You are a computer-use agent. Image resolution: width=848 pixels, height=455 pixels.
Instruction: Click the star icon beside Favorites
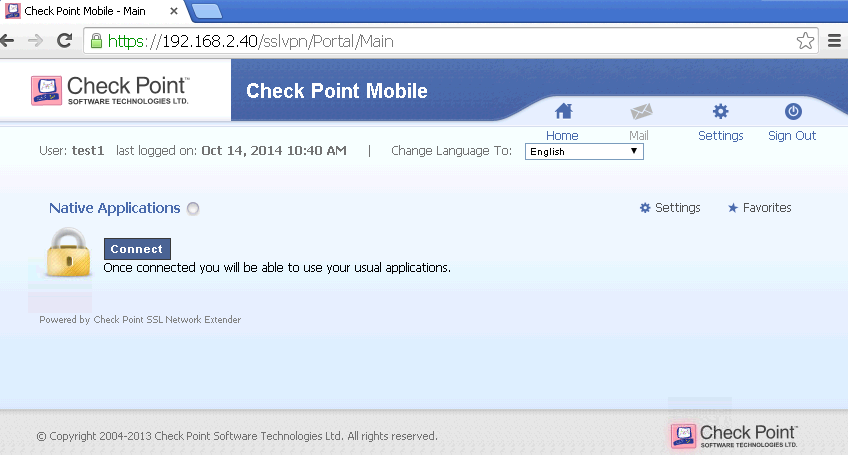[x=733, y=208]
